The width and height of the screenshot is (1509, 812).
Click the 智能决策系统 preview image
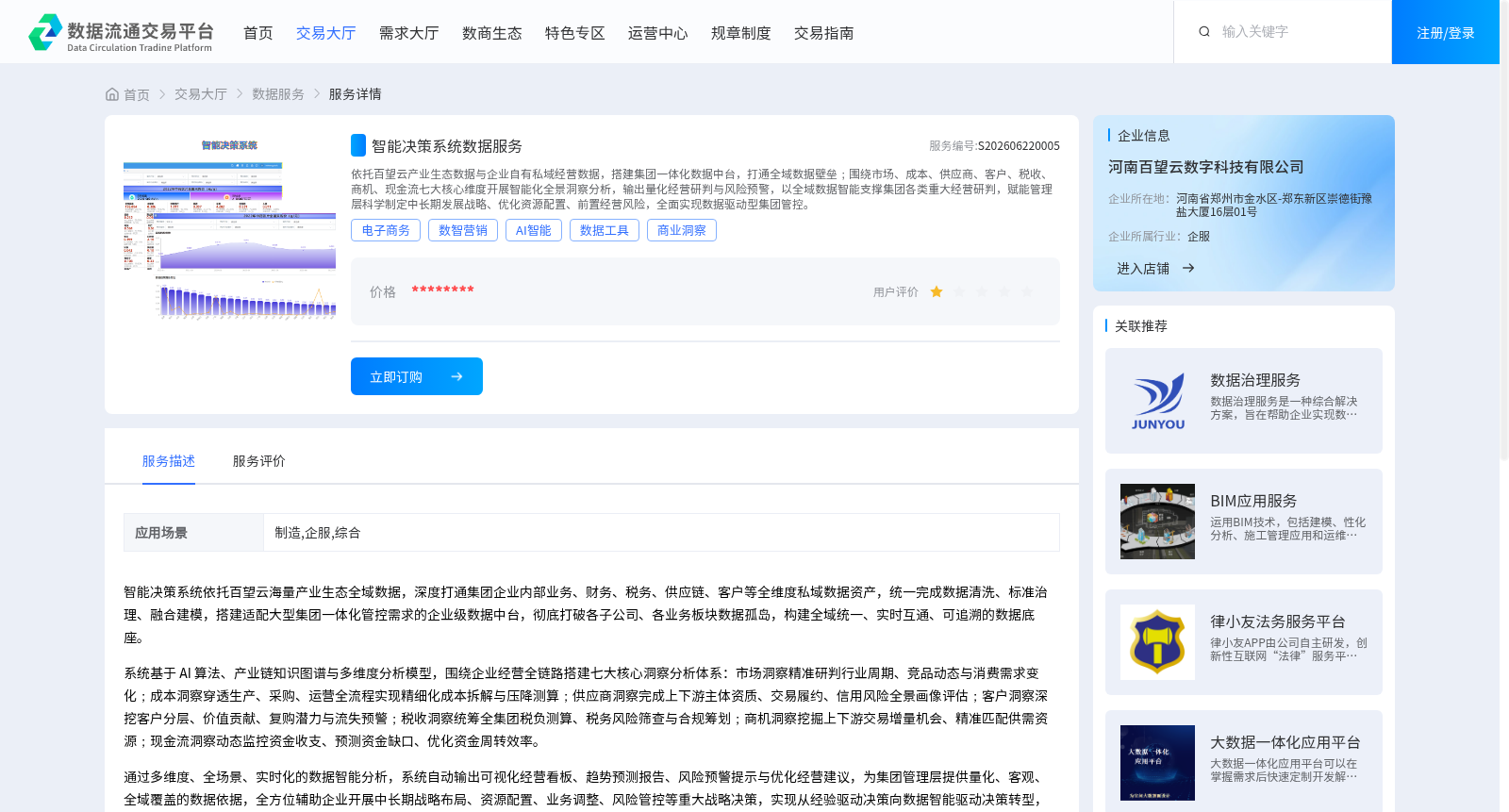point(229,228)
